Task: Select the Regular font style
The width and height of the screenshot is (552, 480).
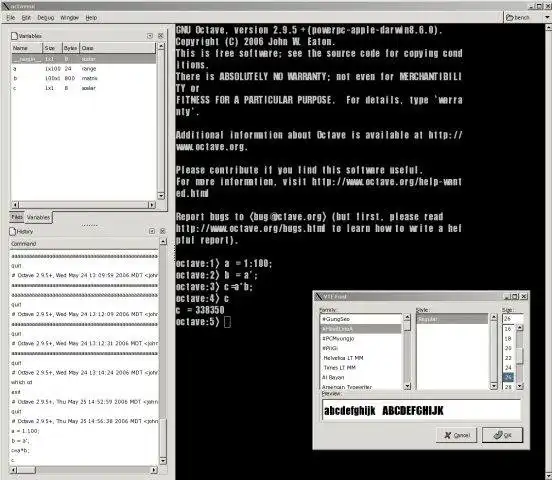Action: coord(452,319)
